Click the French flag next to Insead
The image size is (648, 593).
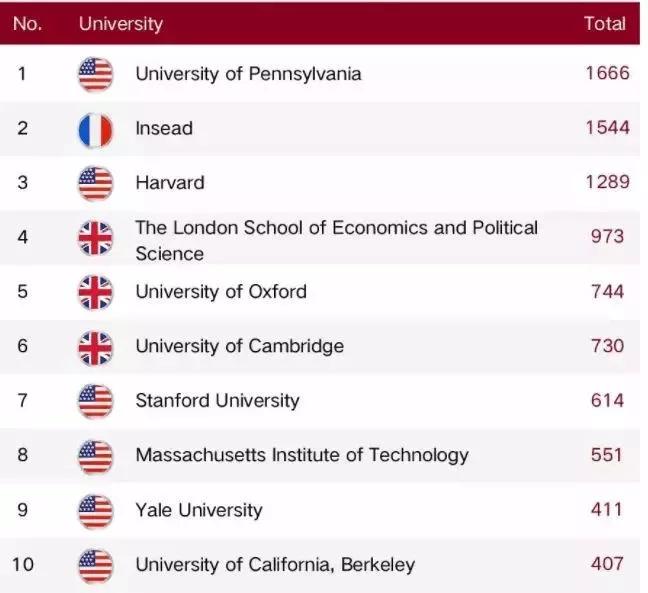tap(96, 129)
